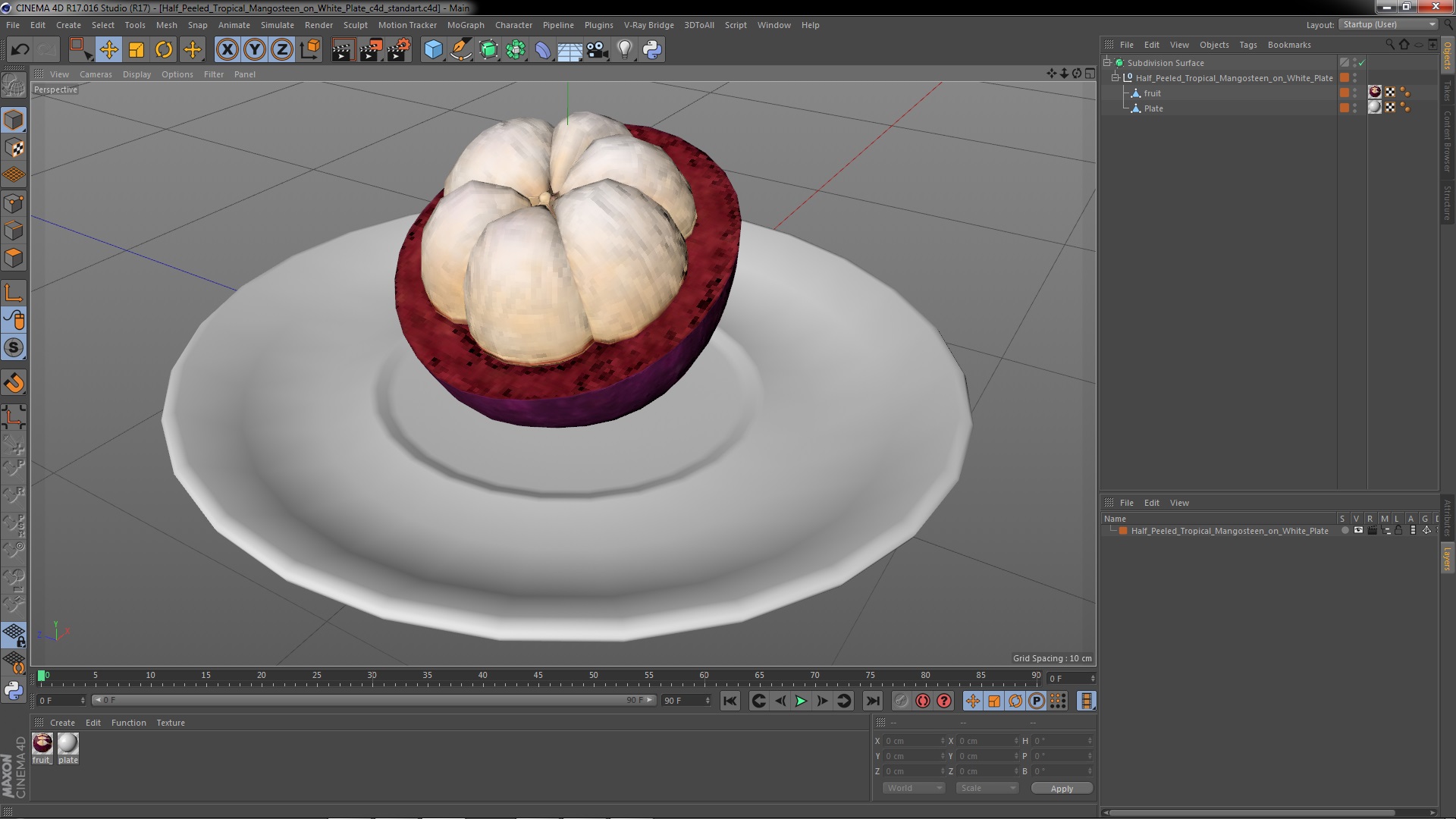Play the animation forward
This screenshot has width=1456, height=819.
click(801, 701)
